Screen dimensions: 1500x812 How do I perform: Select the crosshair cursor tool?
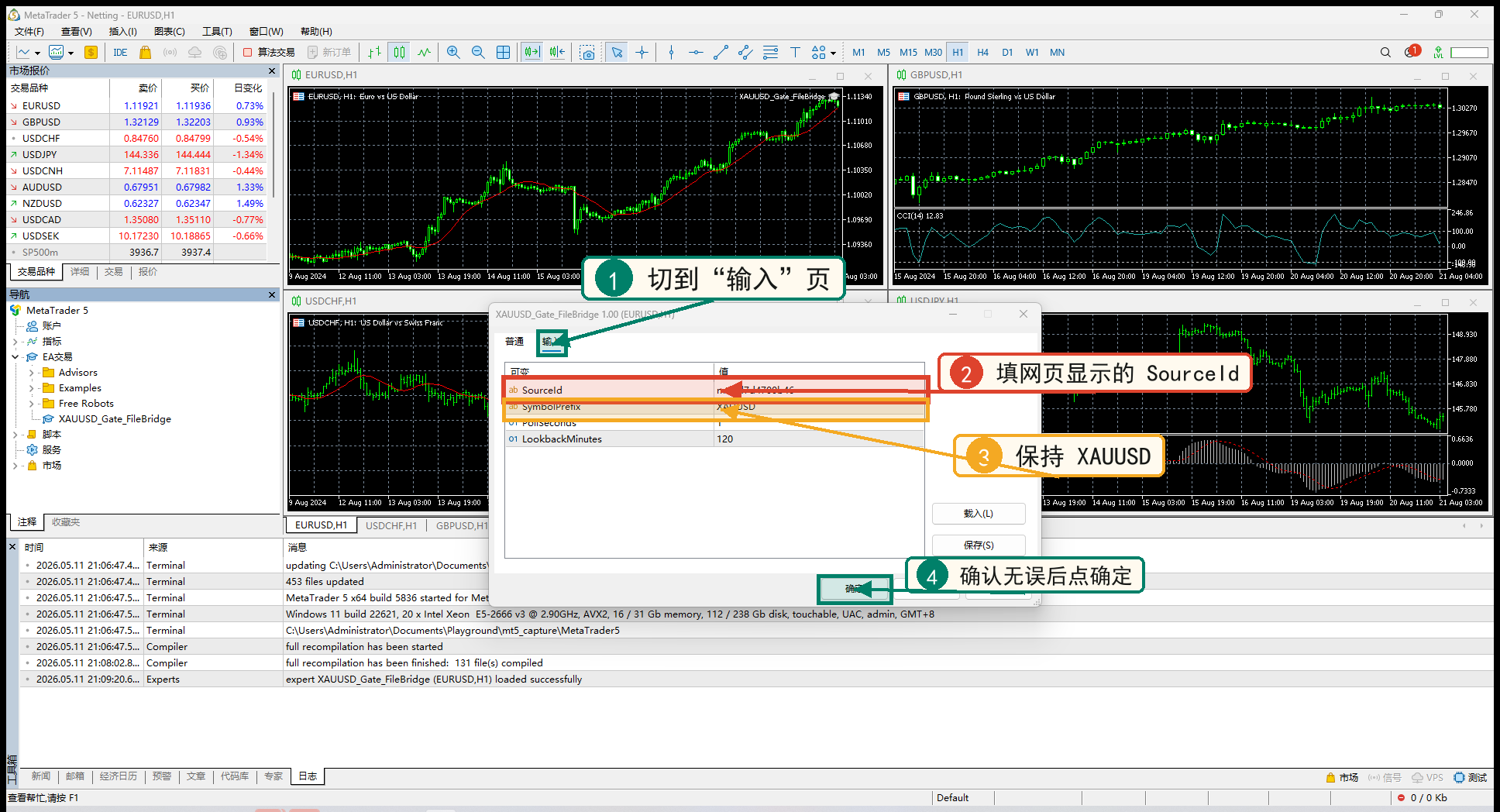click(x=642, y=52)
